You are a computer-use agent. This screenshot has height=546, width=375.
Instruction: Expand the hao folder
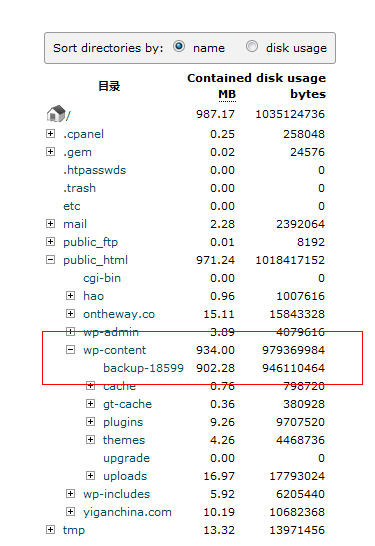[x=70, y=296]
